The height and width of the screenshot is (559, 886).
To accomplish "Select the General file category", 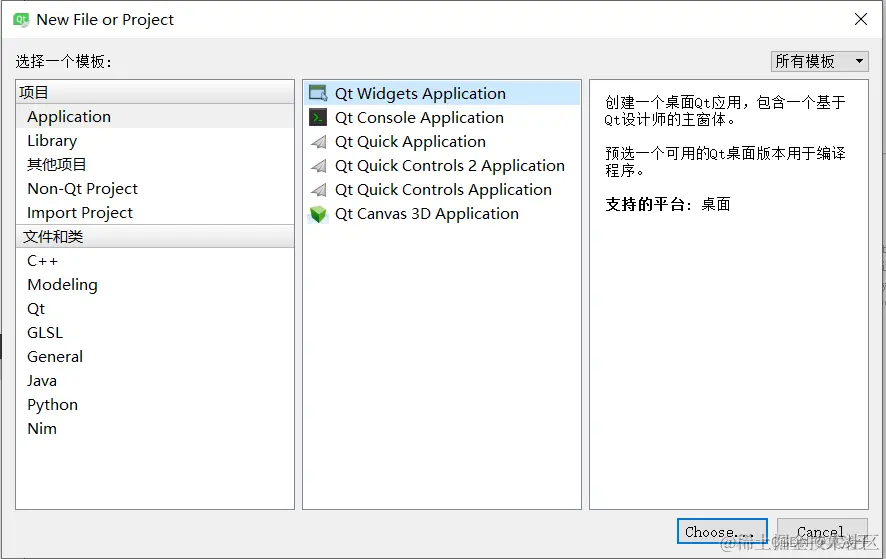I will pyautogui.click(x=155, y=357).
